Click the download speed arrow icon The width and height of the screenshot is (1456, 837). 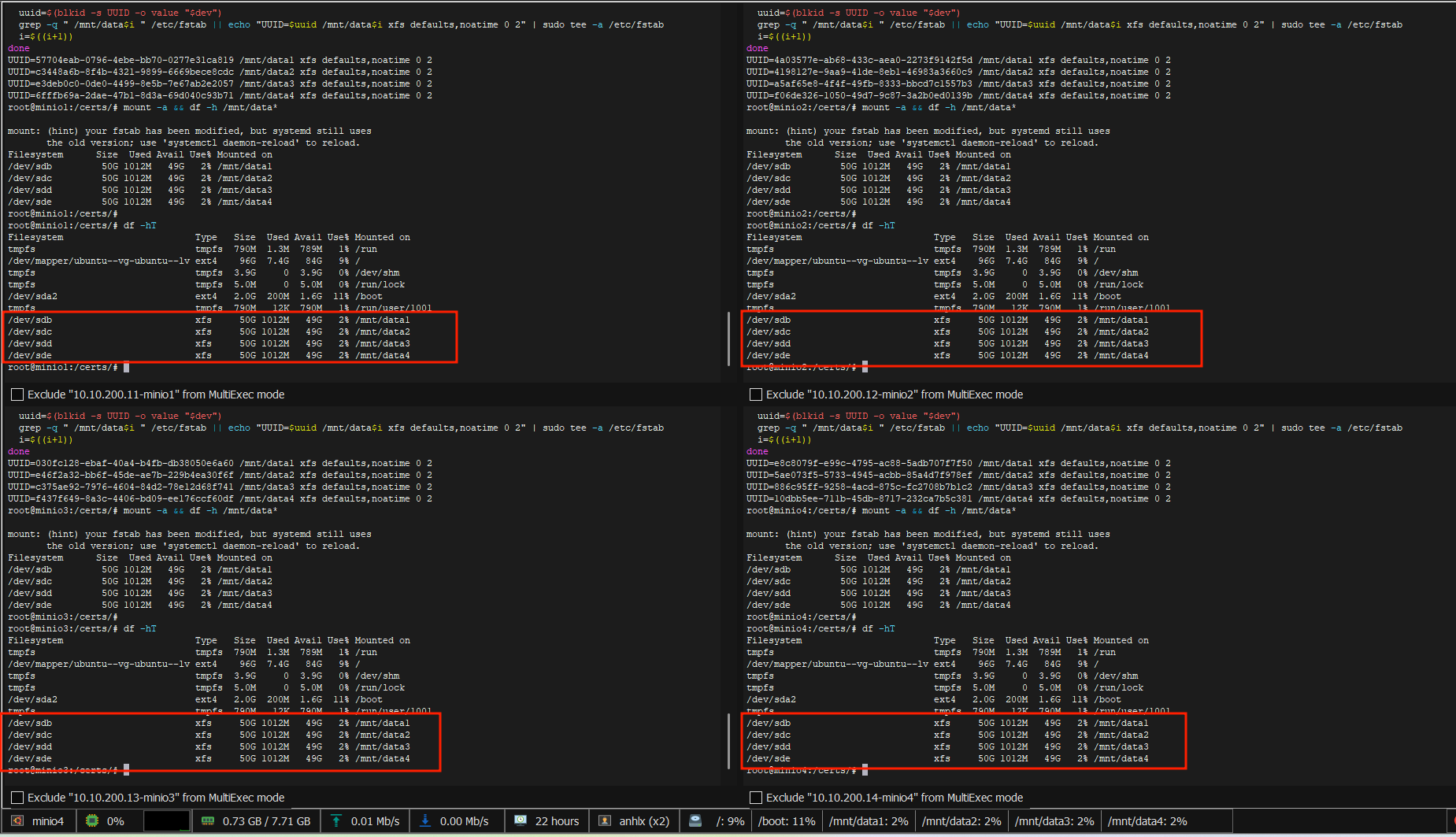(425, 820)
